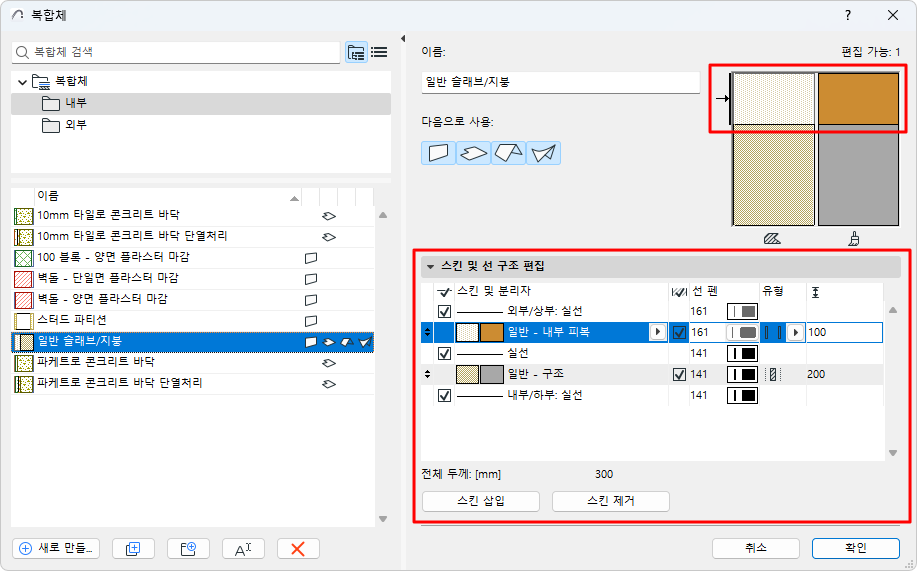Toggle checkbox for 외부/상부: 실선

(444, 311)
